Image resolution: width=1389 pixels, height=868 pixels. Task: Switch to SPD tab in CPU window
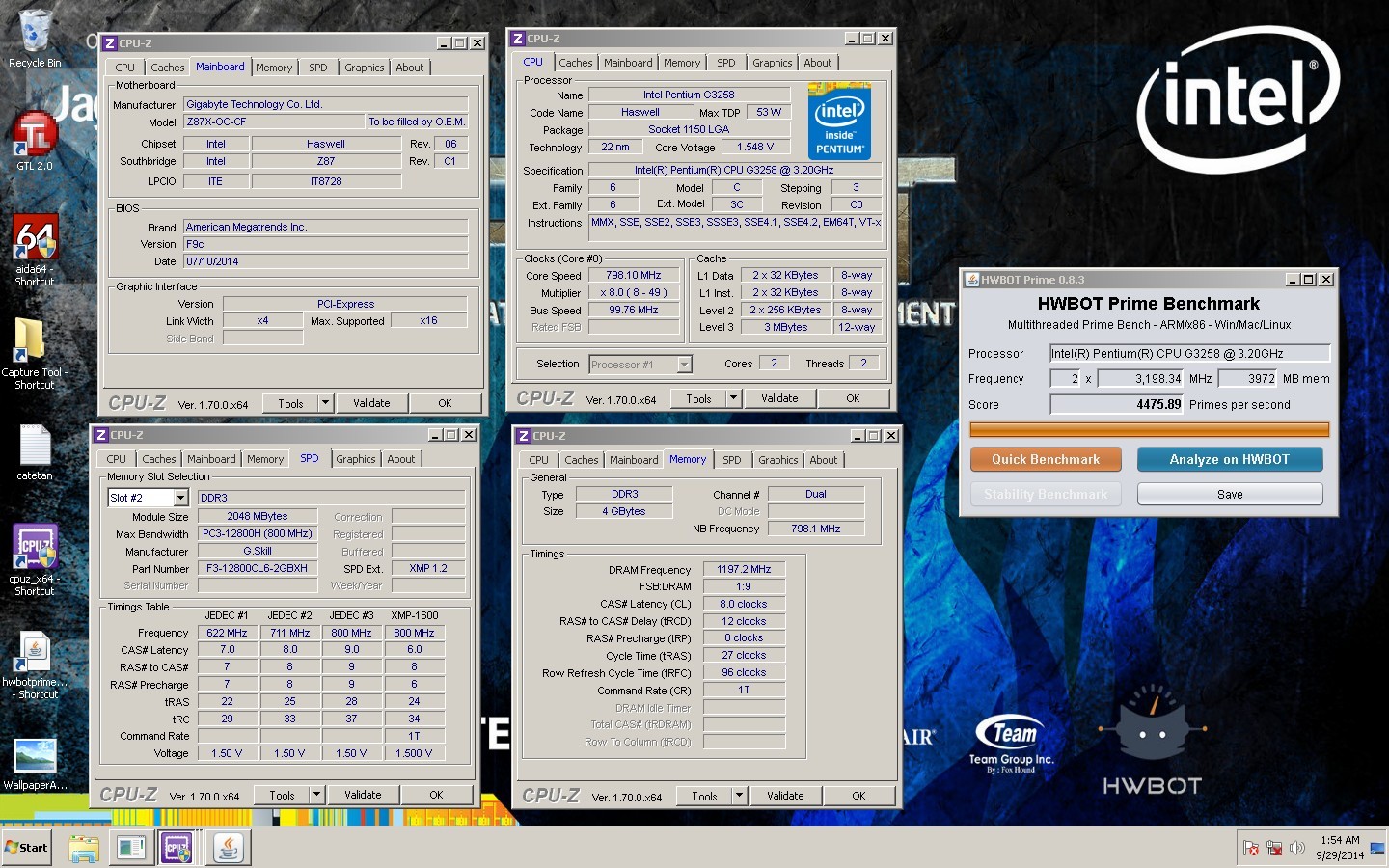pos(726,63)
